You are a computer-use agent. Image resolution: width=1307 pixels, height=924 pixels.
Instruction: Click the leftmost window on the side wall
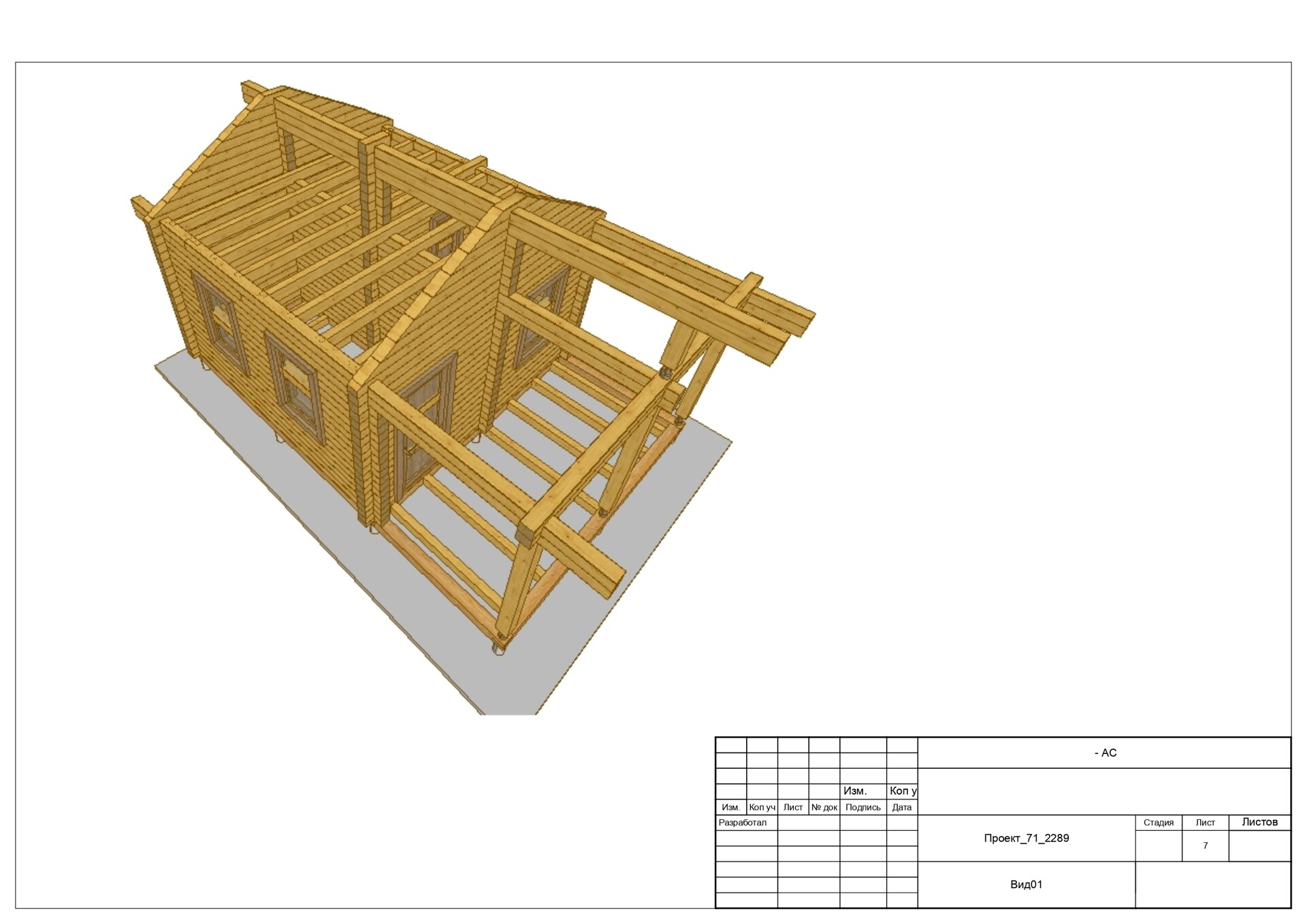pyautogui.click(x=221, y=321)
